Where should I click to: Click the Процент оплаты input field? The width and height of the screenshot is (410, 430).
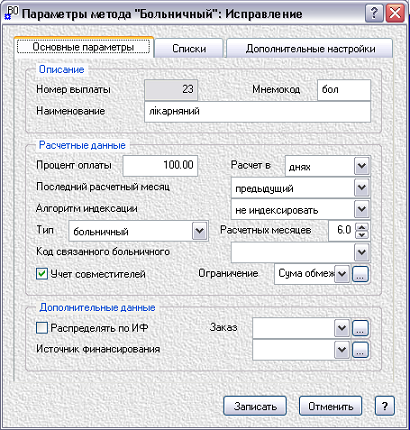coord(160,165)
